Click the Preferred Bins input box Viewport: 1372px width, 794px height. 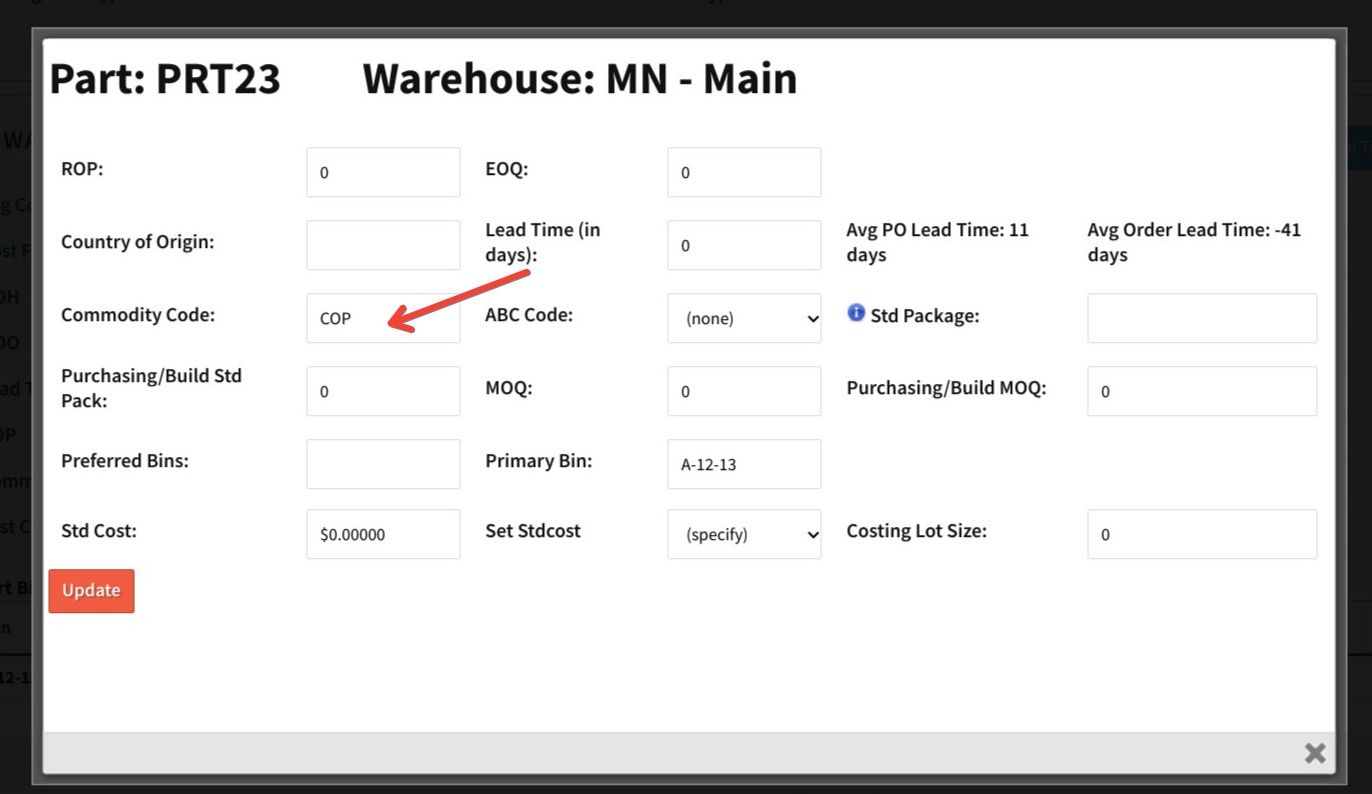click(383, 464)
